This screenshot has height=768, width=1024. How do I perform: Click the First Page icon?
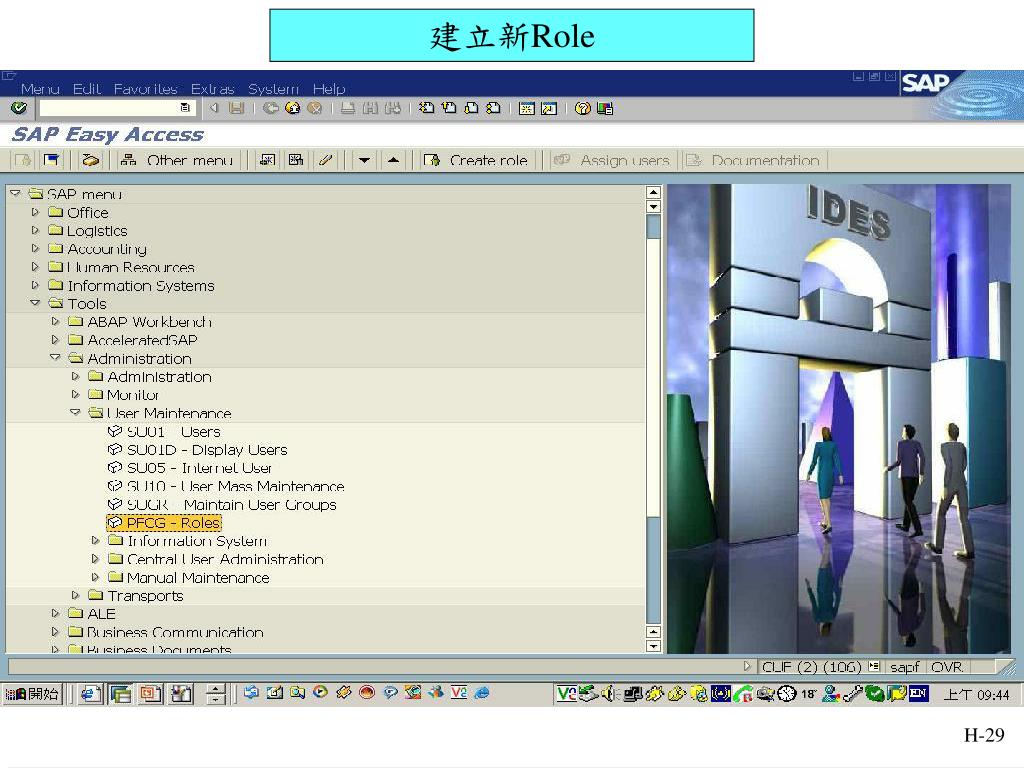[426, 108]
